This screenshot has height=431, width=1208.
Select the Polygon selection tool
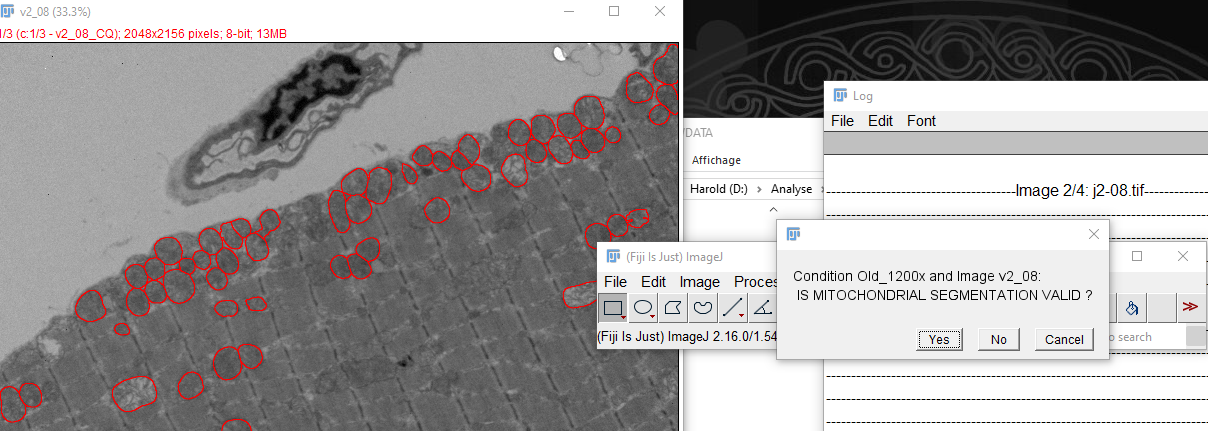[x=674, y=307]
